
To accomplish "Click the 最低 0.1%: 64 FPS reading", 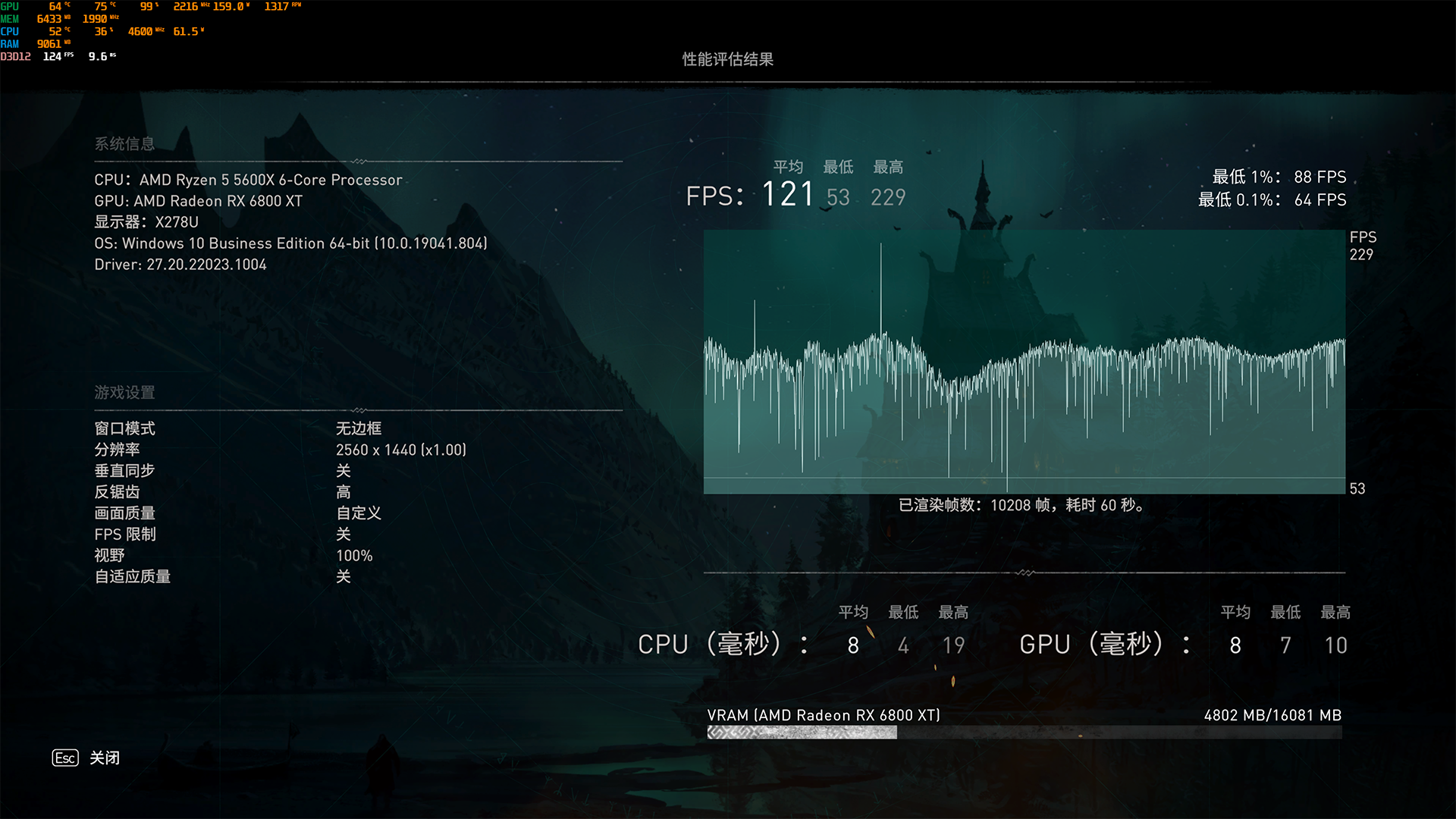I will (x=1272, y=199).
